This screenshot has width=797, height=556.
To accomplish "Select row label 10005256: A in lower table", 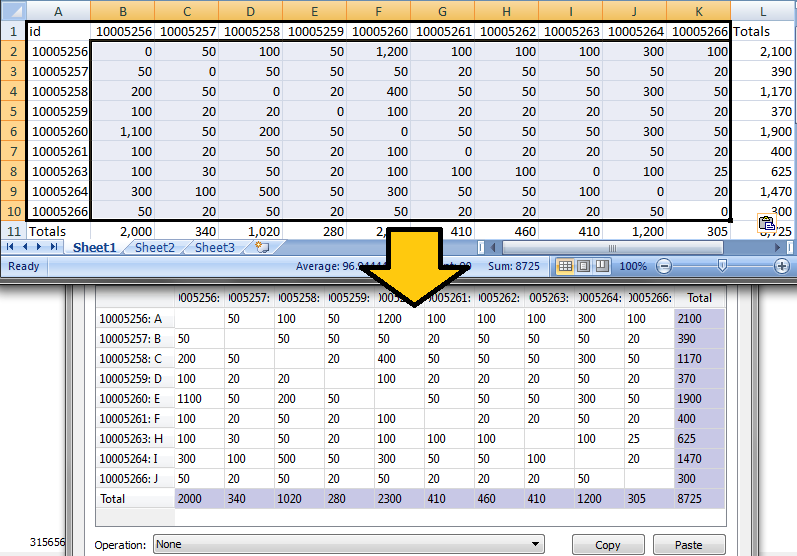I will (135, 319).
